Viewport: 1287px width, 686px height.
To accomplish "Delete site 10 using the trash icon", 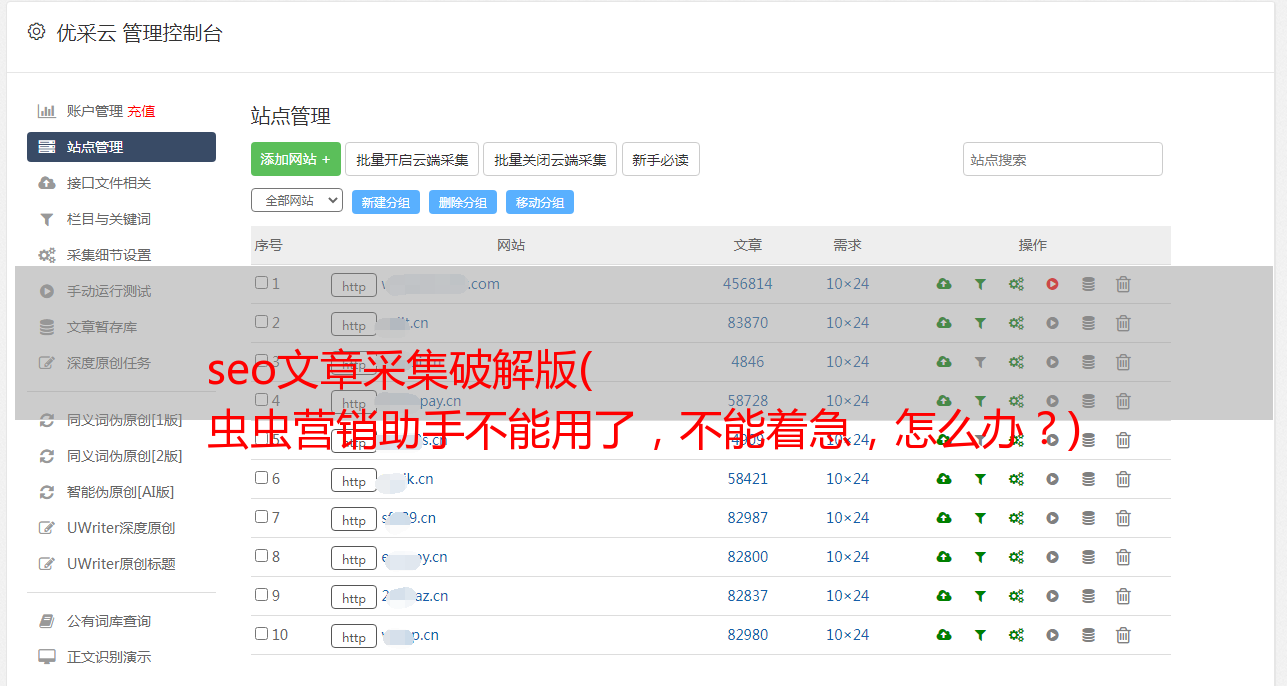I will (1123, 635).
